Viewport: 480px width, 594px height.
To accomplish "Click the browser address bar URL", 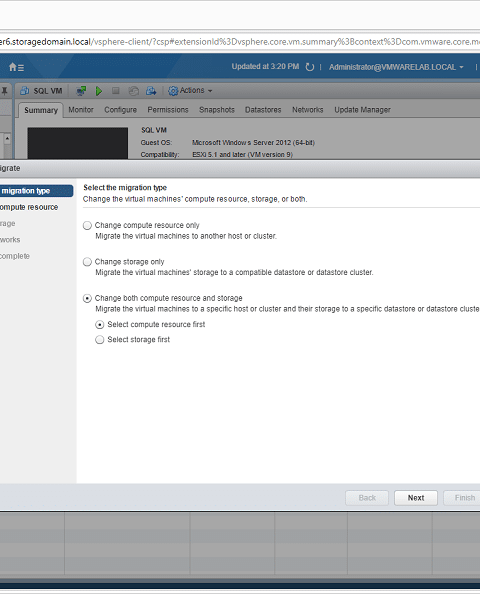I will click(x=240, y=42).
